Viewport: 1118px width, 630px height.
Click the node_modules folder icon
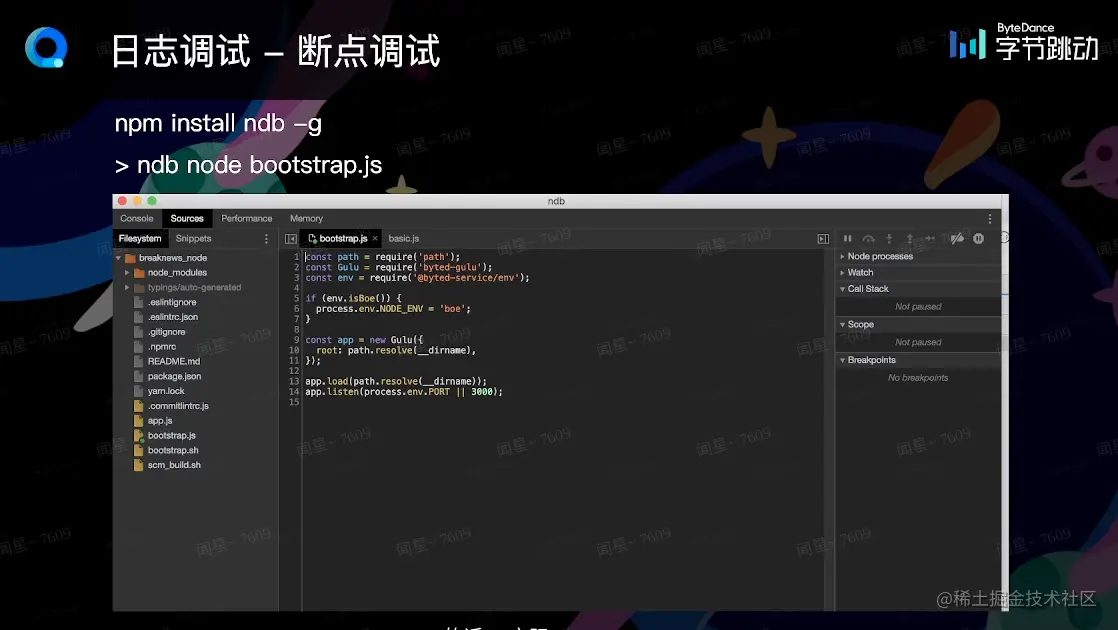click(140, 273)
